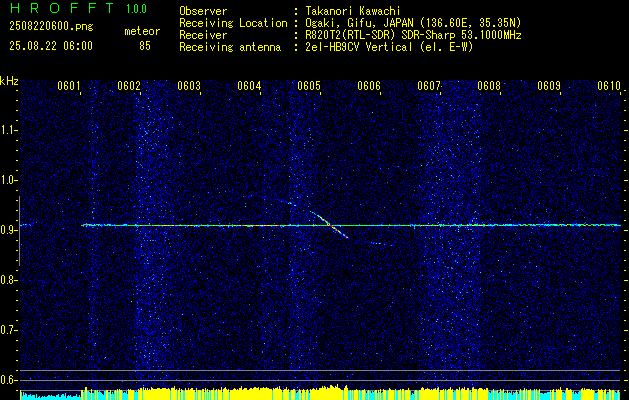Click the 0.7 frequency axis label

(8, 330)
